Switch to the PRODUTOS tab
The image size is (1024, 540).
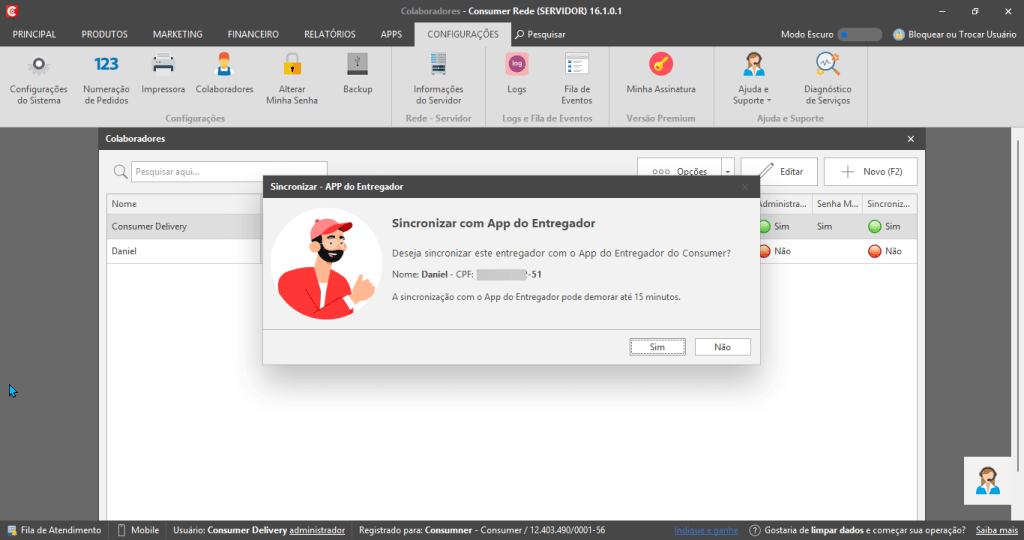click(x=104, y=35)
